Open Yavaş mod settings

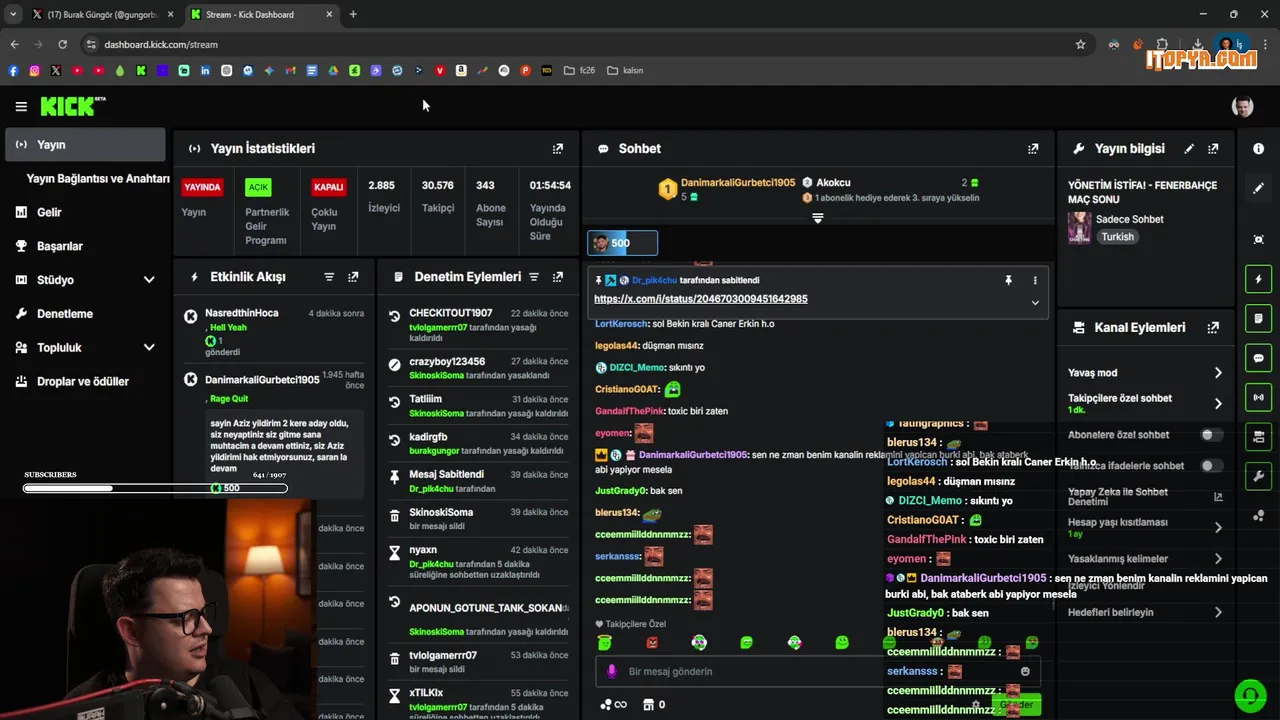tap(1145, 373)
